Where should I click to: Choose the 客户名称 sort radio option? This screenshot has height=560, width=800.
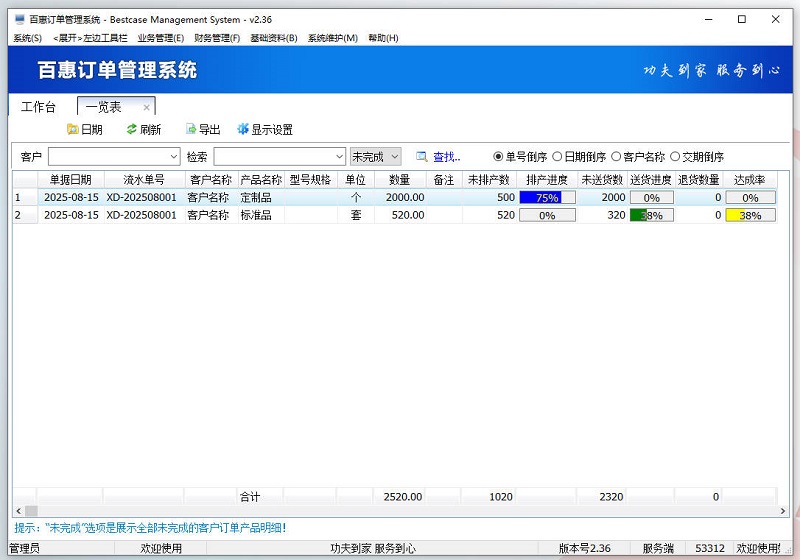[x=616, y=157]
